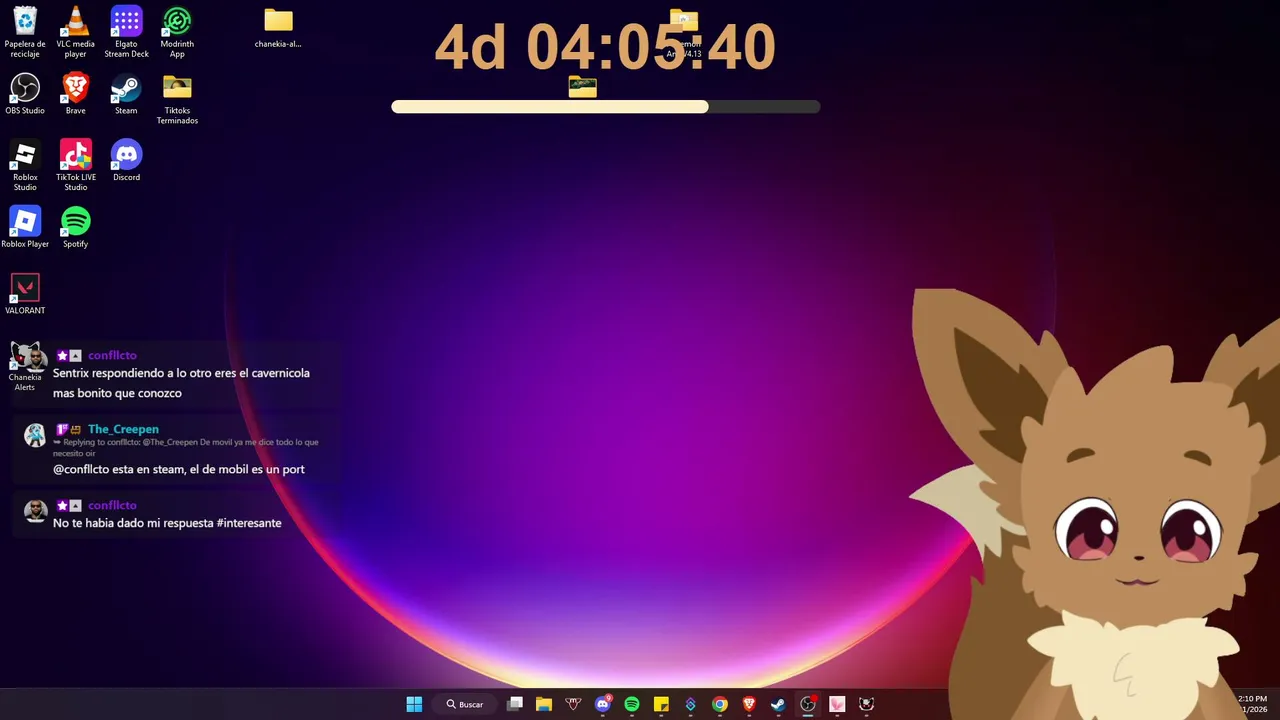Open Task View from the taskbar
The width and height of the screenshot is (1280, 720).
coord(515,704)
